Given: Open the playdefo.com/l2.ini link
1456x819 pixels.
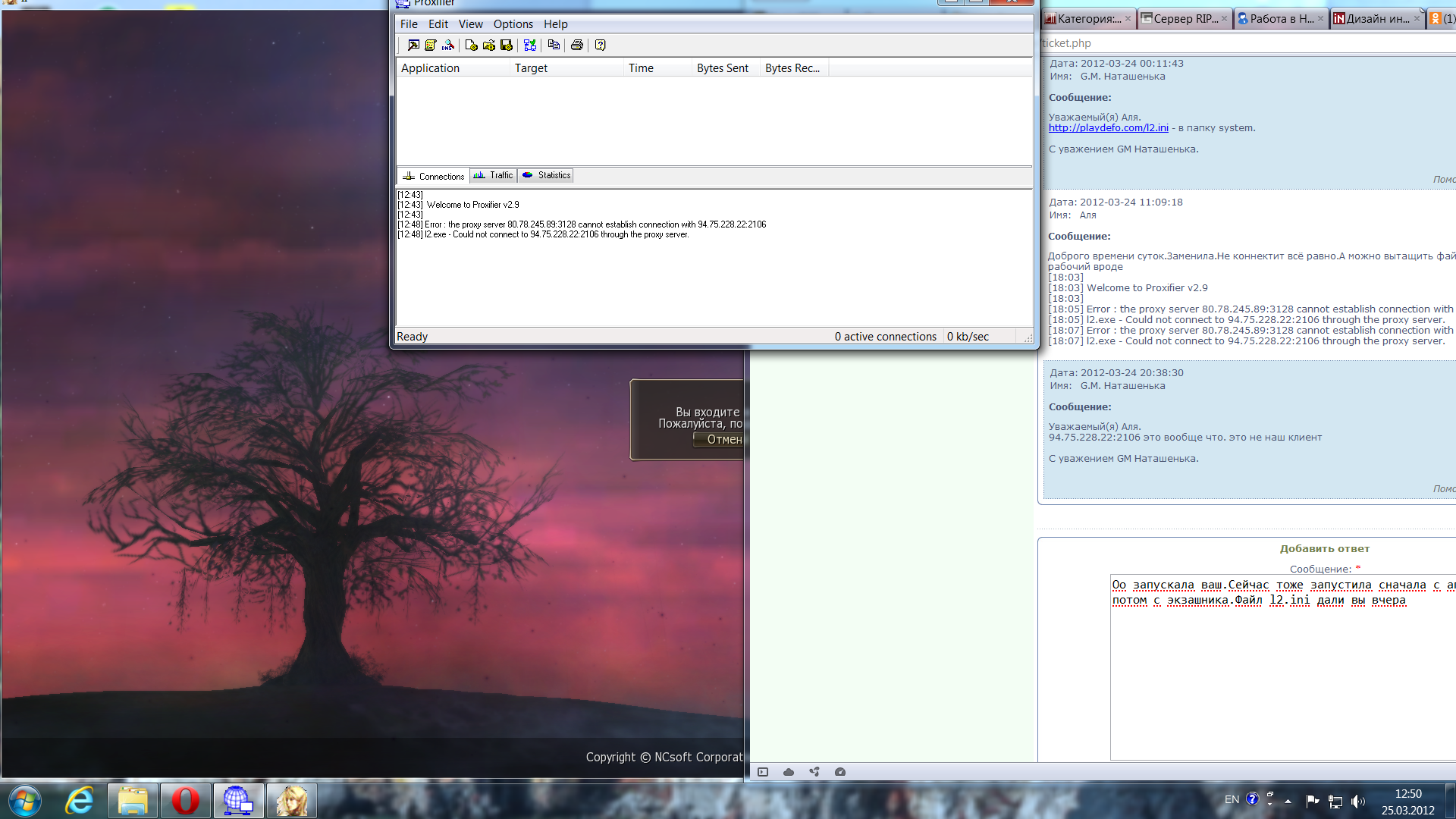Looking at the screenshot, I should coord(1108,128).
